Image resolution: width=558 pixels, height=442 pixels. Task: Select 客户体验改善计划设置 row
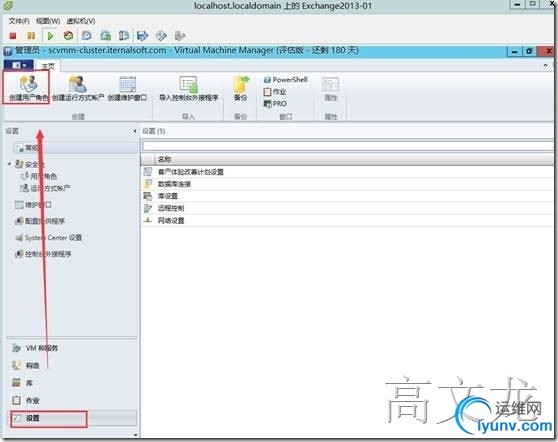coord(347,172)
